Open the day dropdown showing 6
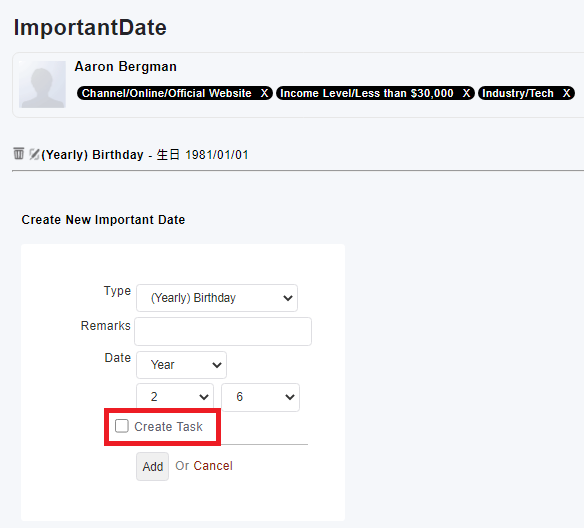 coord(260,397)
